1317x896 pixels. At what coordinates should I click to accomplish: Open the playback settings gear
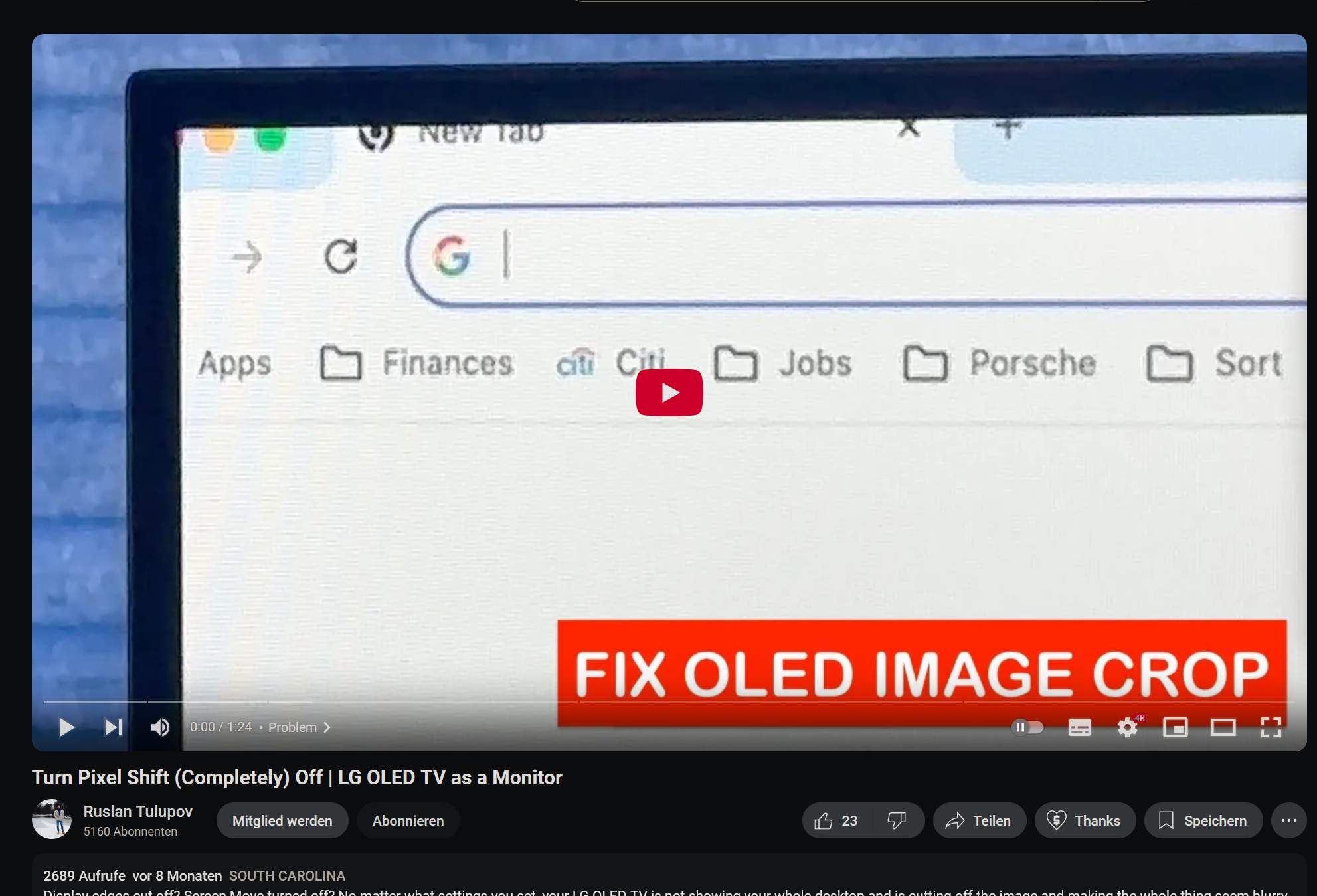point(1127,727)
